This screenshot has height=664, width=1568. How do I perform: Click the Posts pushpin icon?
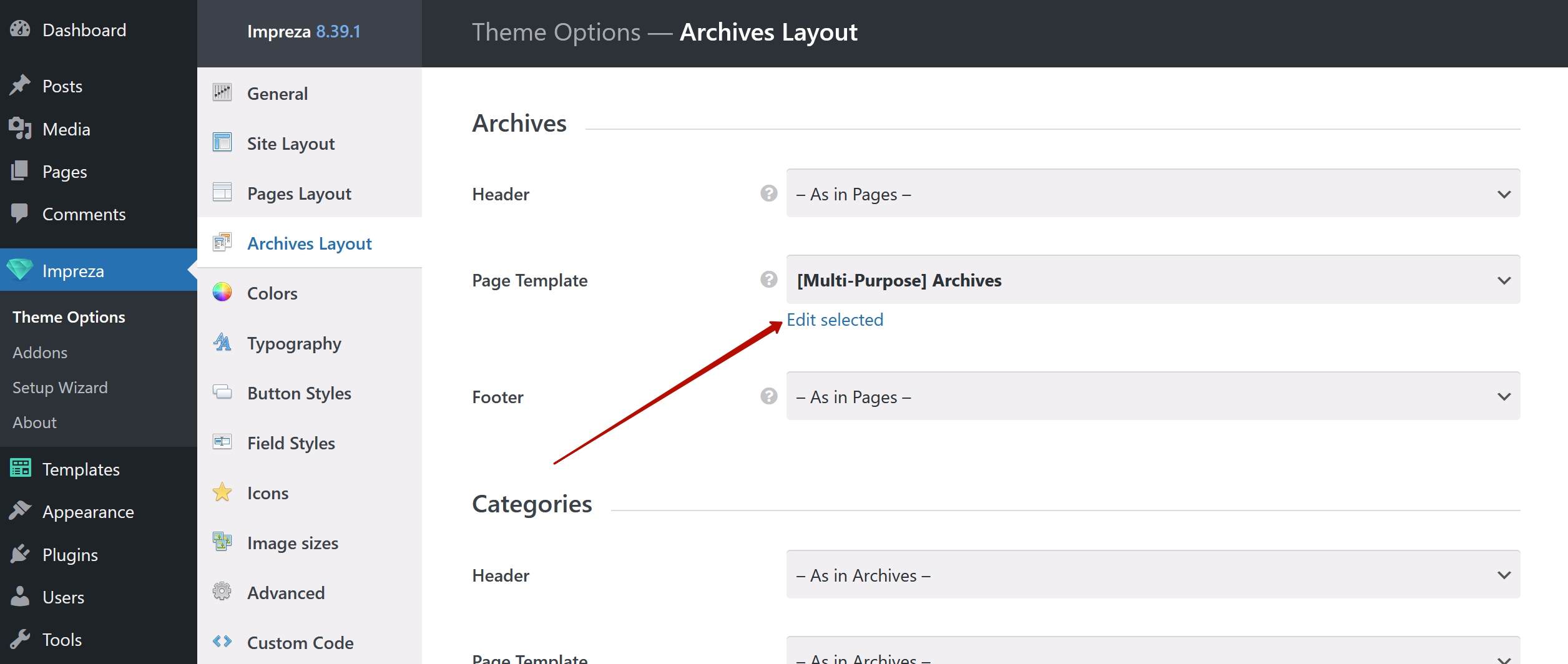click(x=20, y=85)
